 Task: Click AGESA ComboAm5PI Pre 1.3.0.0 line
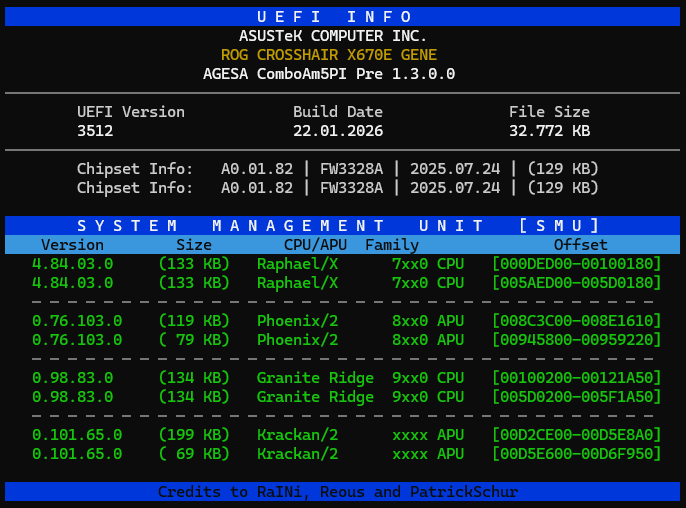329,74
